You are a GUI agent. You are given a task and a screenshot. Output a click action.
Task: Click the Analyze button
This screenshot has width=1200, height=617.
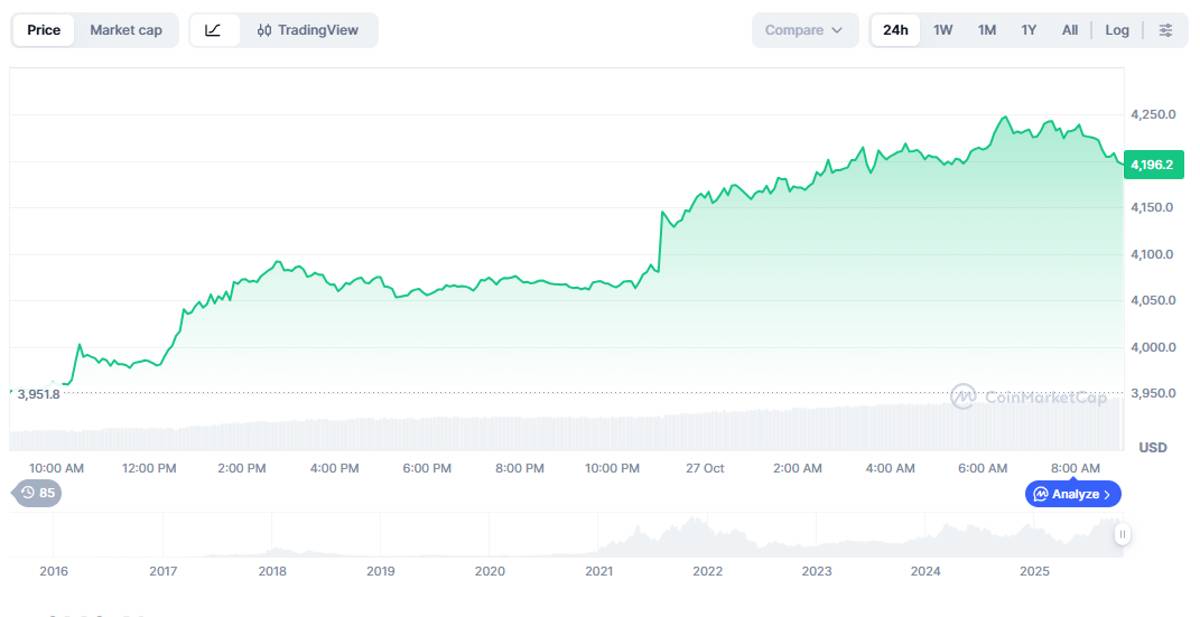(1073, 494)
